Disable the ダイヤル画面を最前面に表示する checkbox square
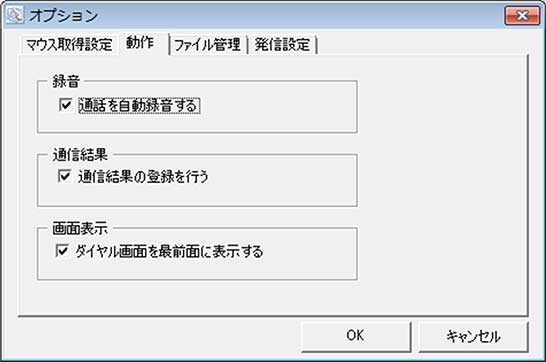Screen dimensions: 546x362 point(62,250)
